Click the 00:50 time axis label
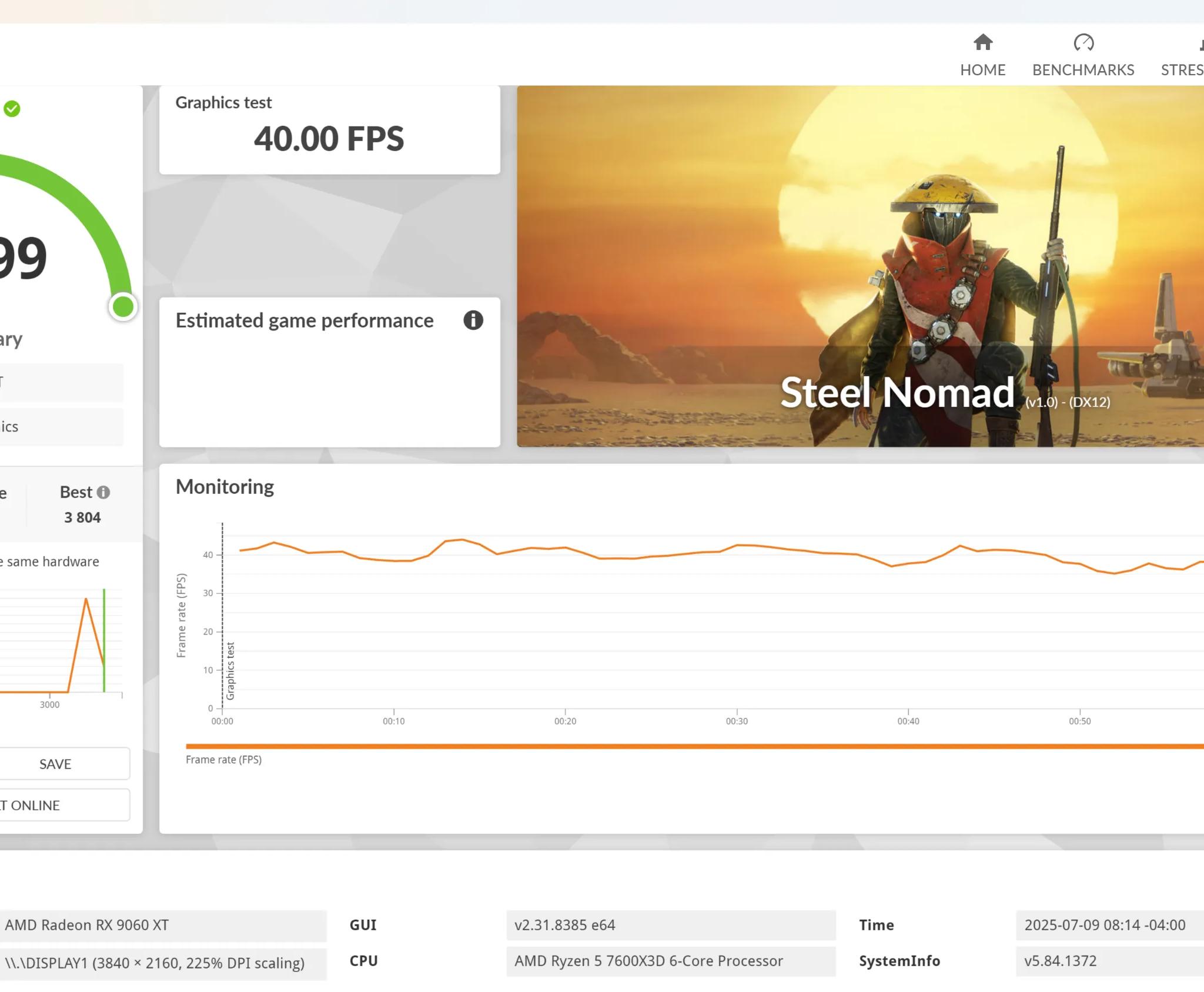Image resolution: width=1204 pixels, height=992 pixels. click(1080, 721)
